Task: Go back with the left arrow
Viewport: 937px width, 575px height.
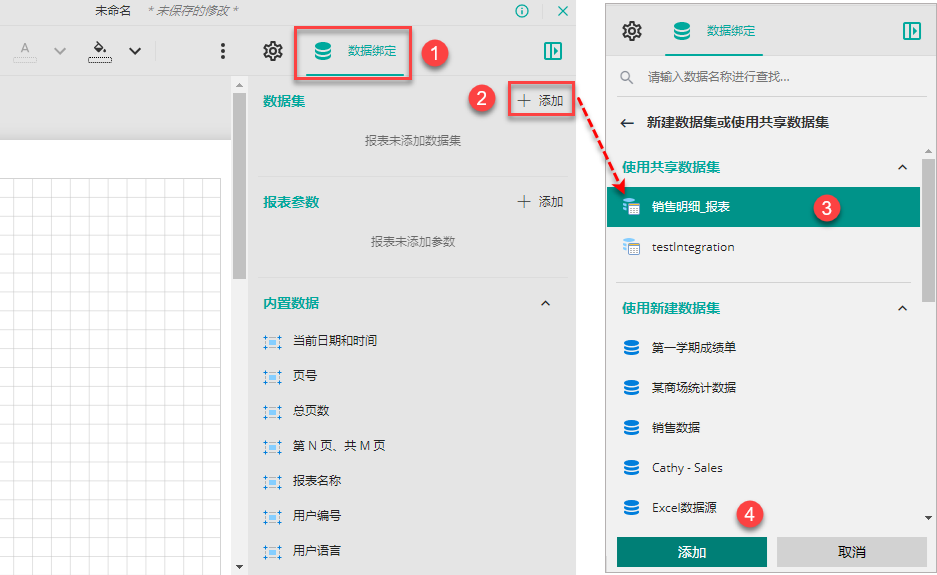Action: [x=627, y=123]
